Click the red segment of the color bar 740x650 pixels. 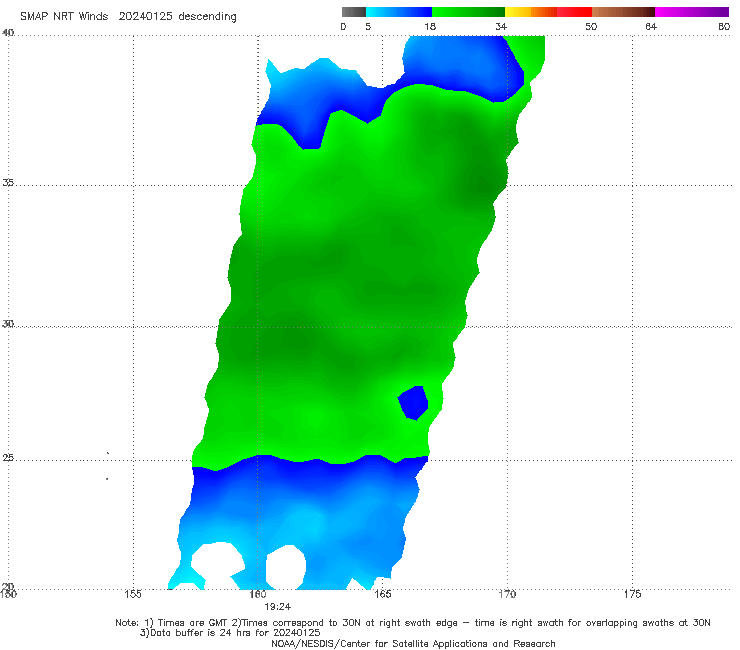click(x=574, y=12)
